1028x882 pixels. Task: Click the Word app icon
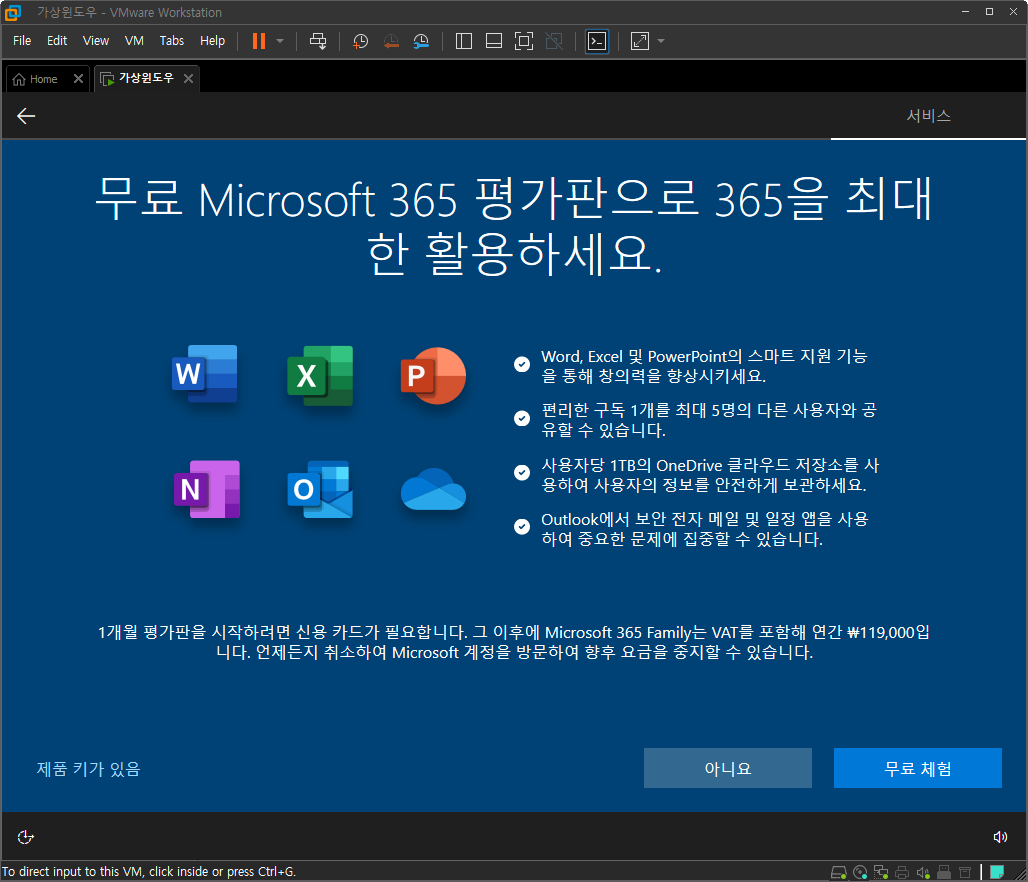[x=205, y=374]
